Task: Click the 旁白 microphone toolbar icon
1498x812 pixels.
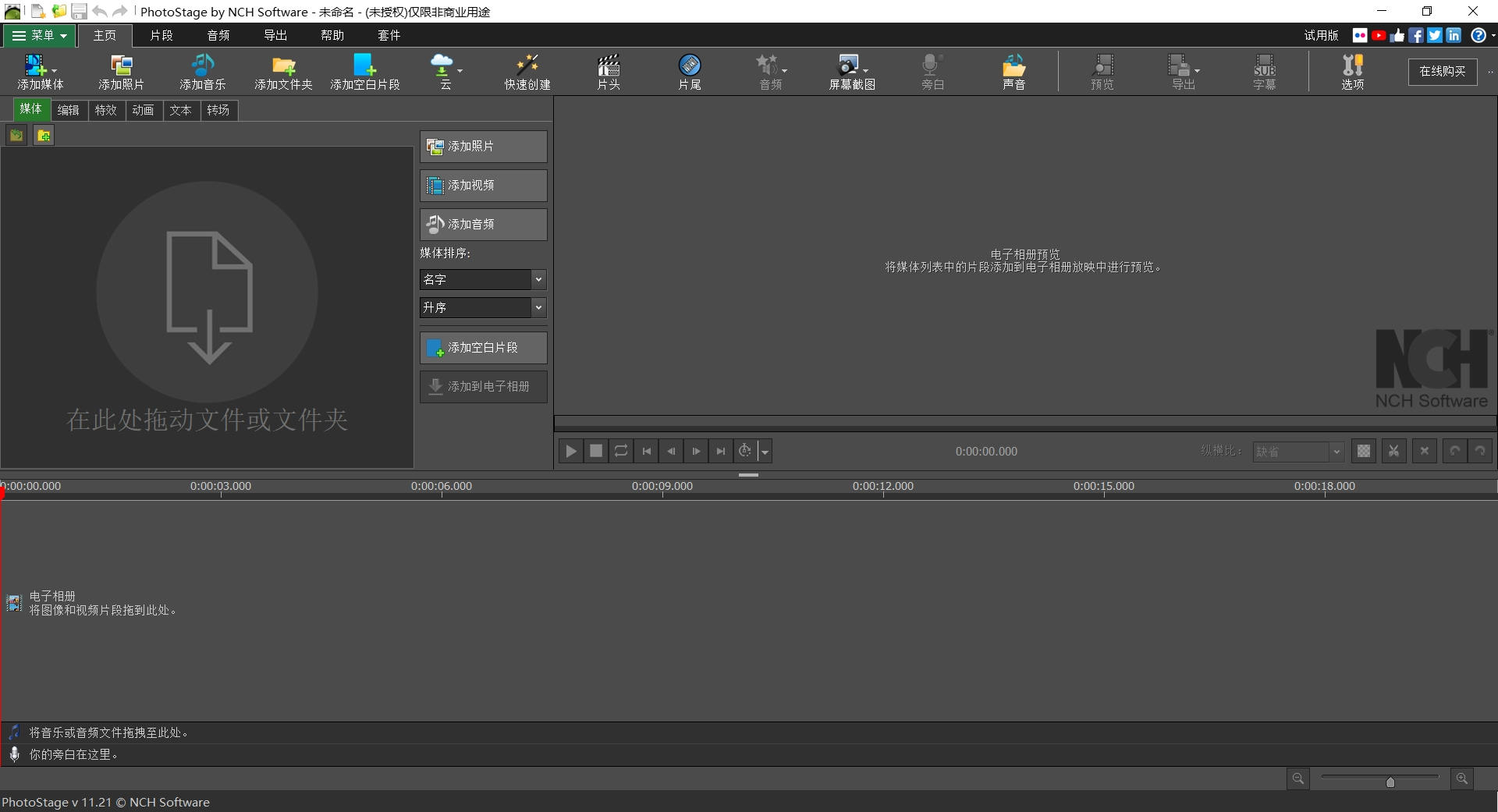Action: (932, 72)
